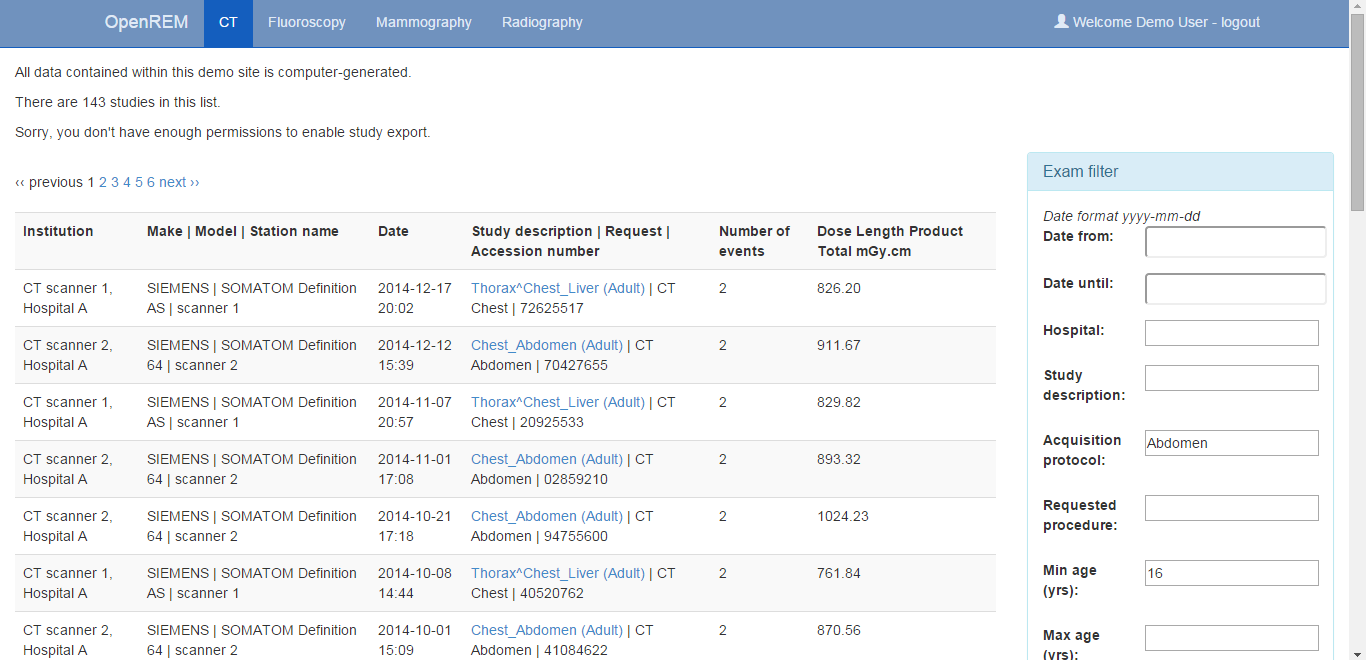Jump to page 6 of studies

point(151,182)
